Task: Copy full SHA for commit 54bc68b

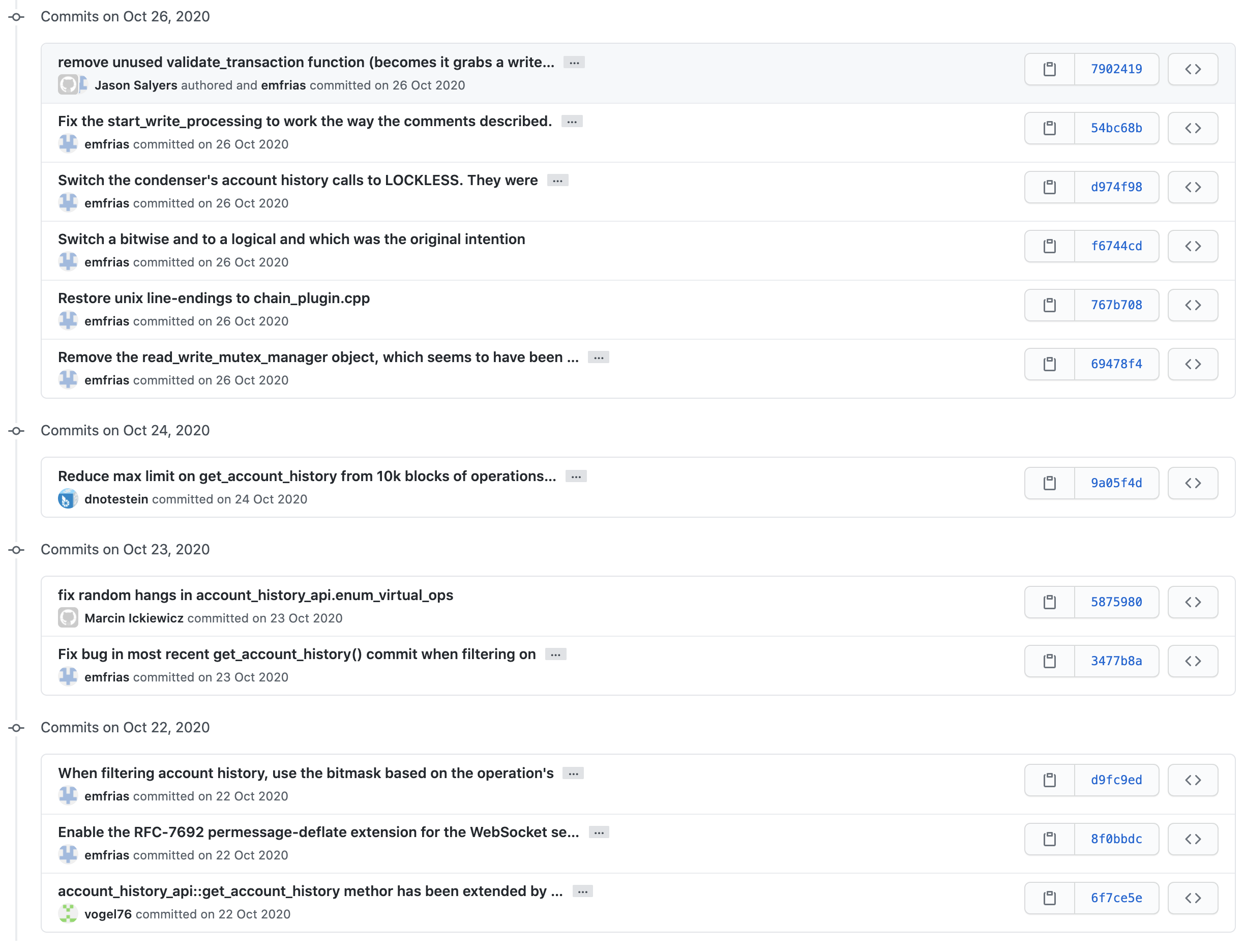Action: point(1049,128)
